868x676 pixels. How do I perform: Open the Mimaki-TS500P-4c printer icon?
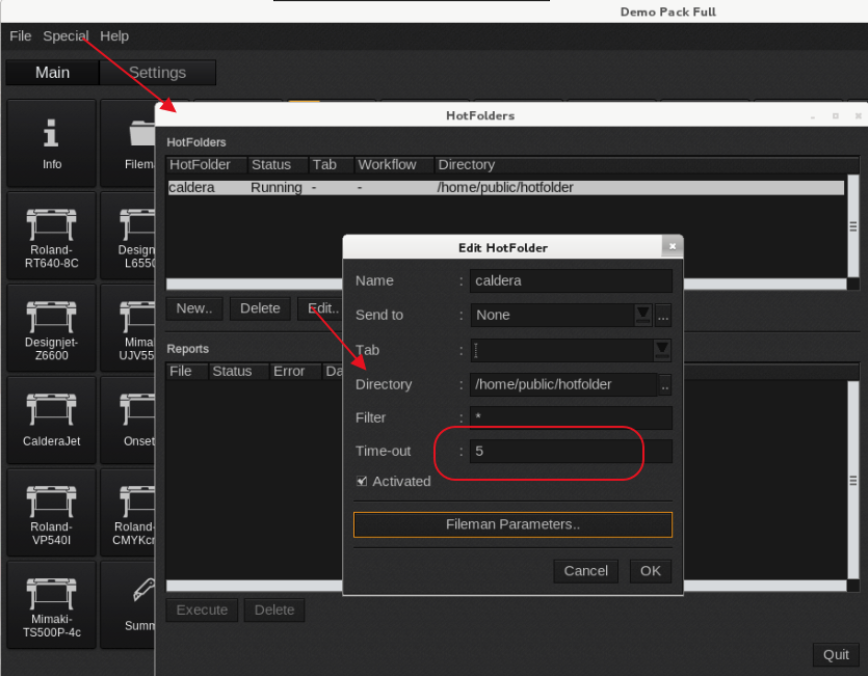point(51,605)
